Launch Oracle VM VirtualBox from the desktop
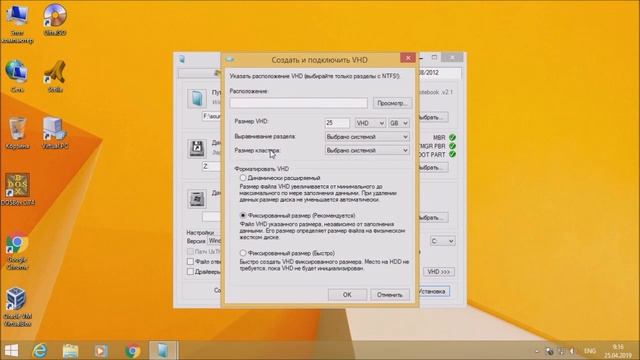 click(x=17, y=307)
